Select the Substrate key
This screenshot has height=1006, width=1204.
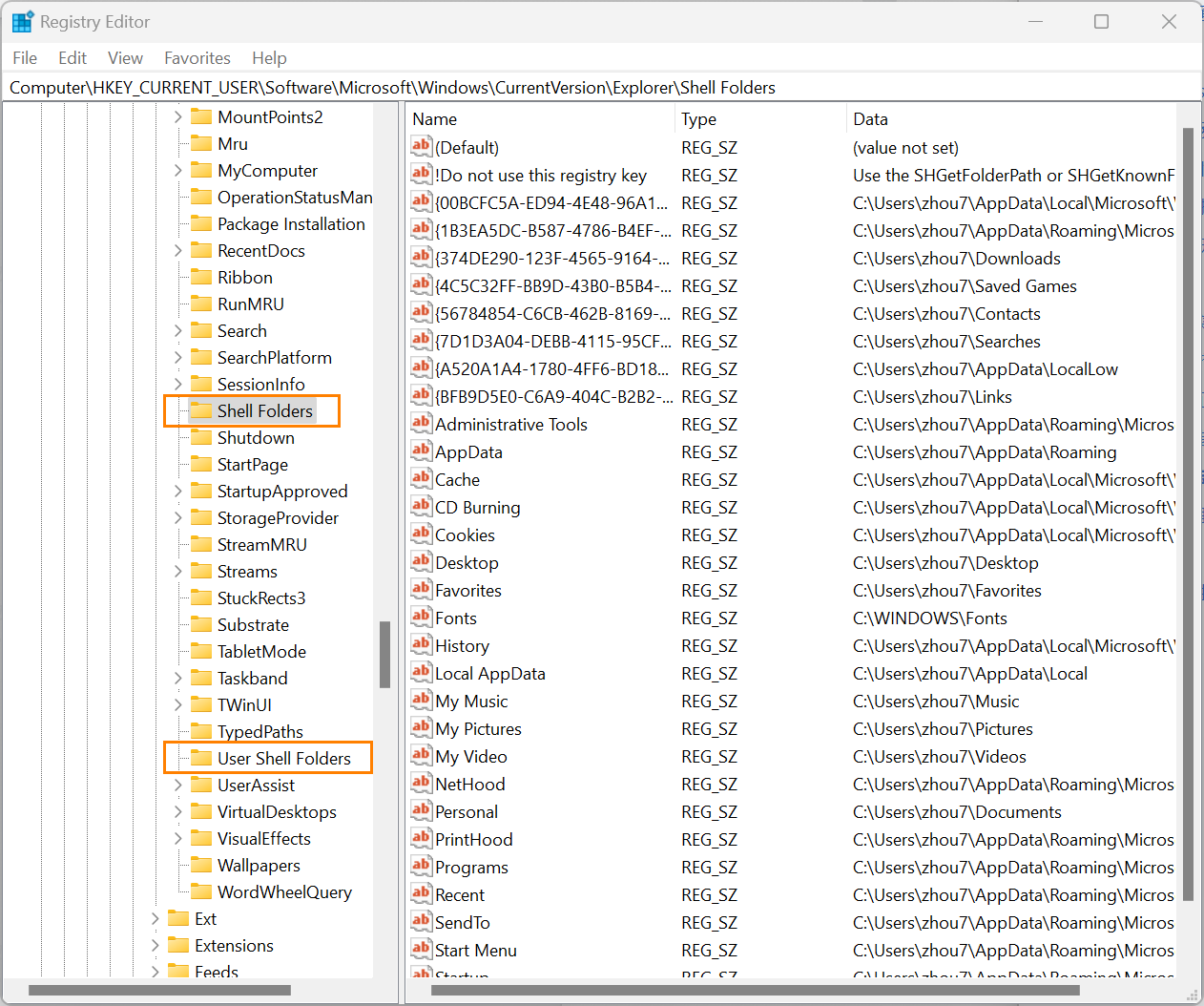click(253, 625)
